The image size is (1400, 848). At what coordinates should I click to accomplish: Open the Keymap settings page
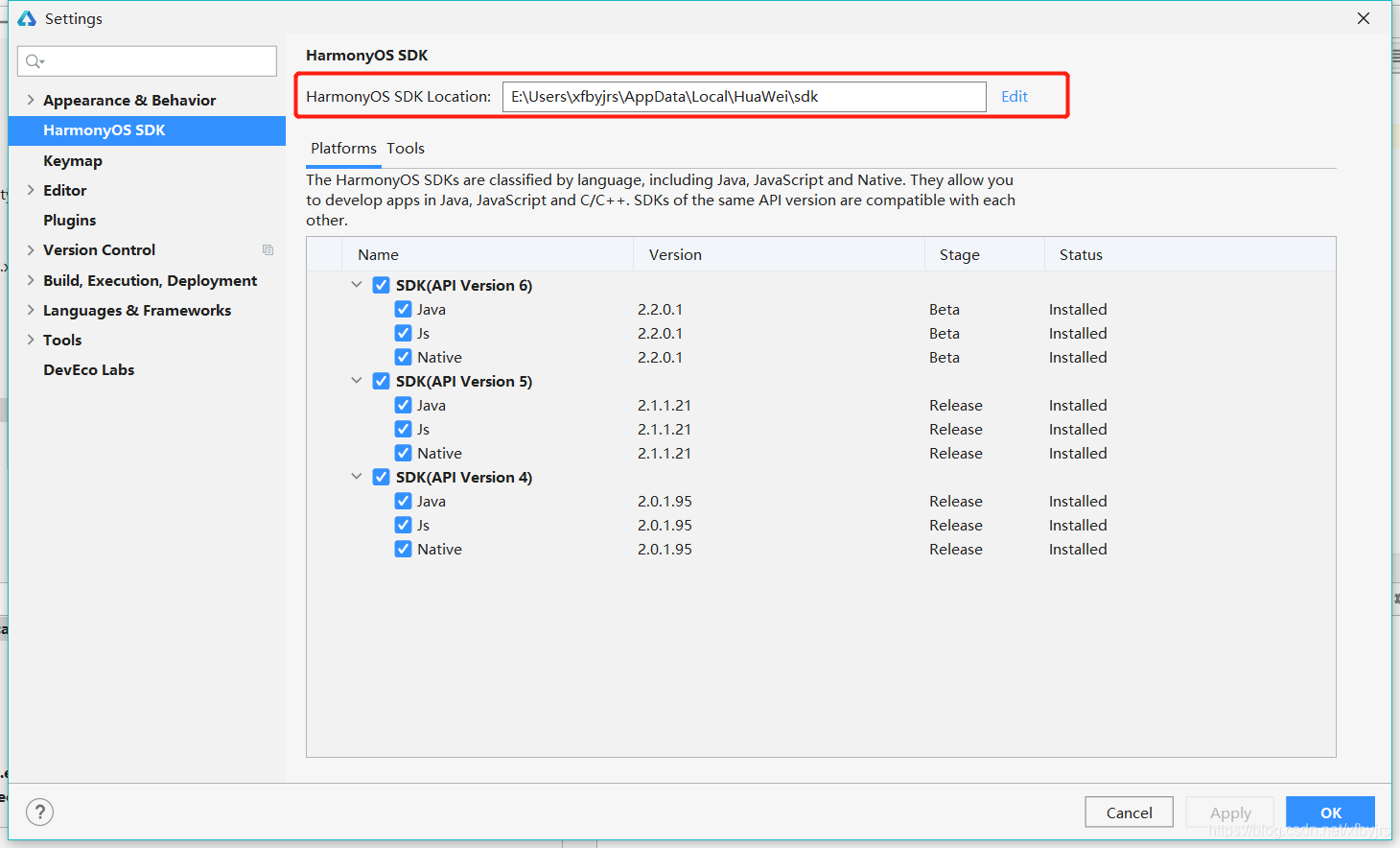tap(73, 160)
